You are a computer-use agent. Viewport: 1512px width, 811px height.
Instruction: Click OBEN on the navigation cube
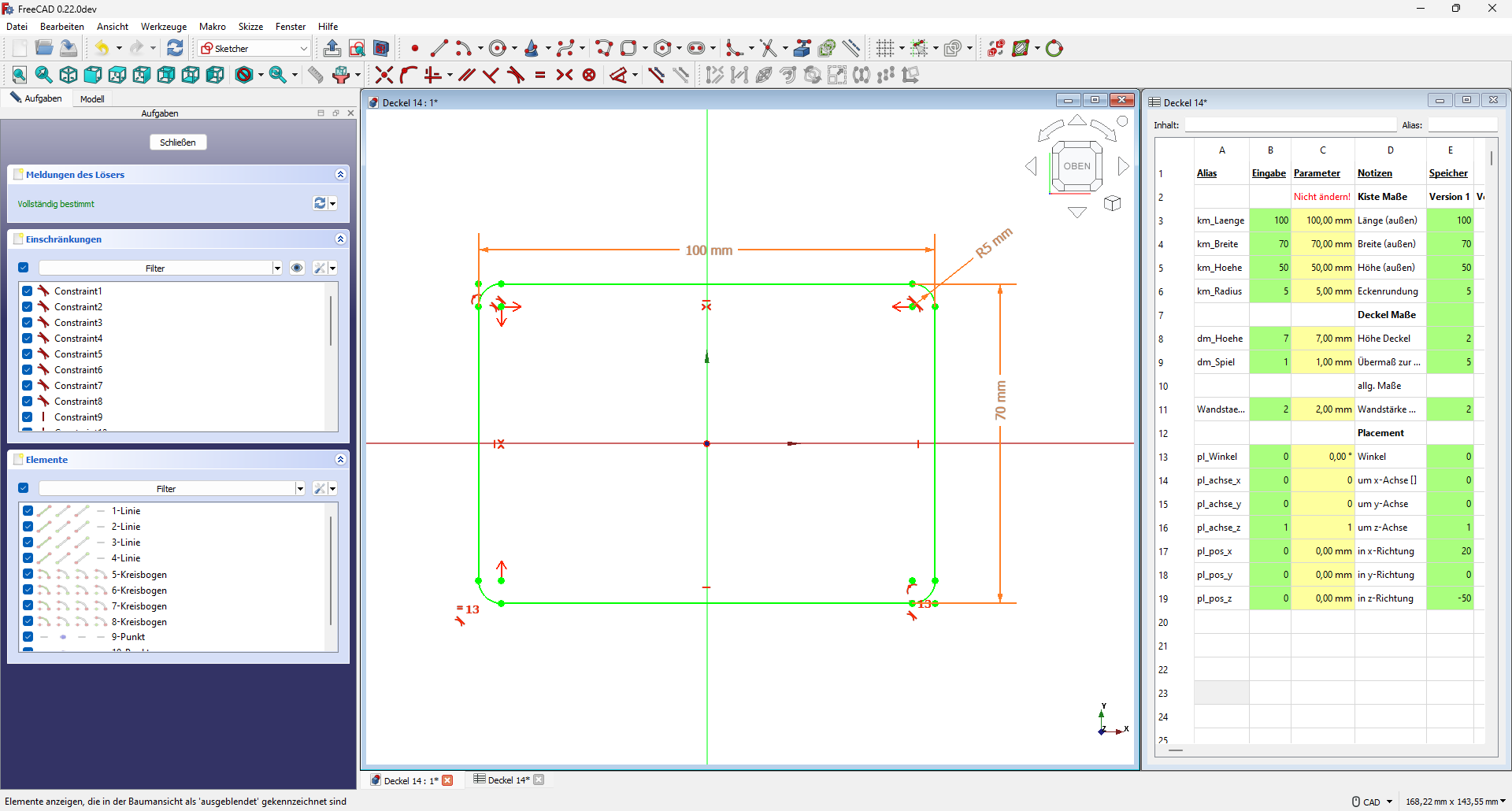[x=1077, y=166]
